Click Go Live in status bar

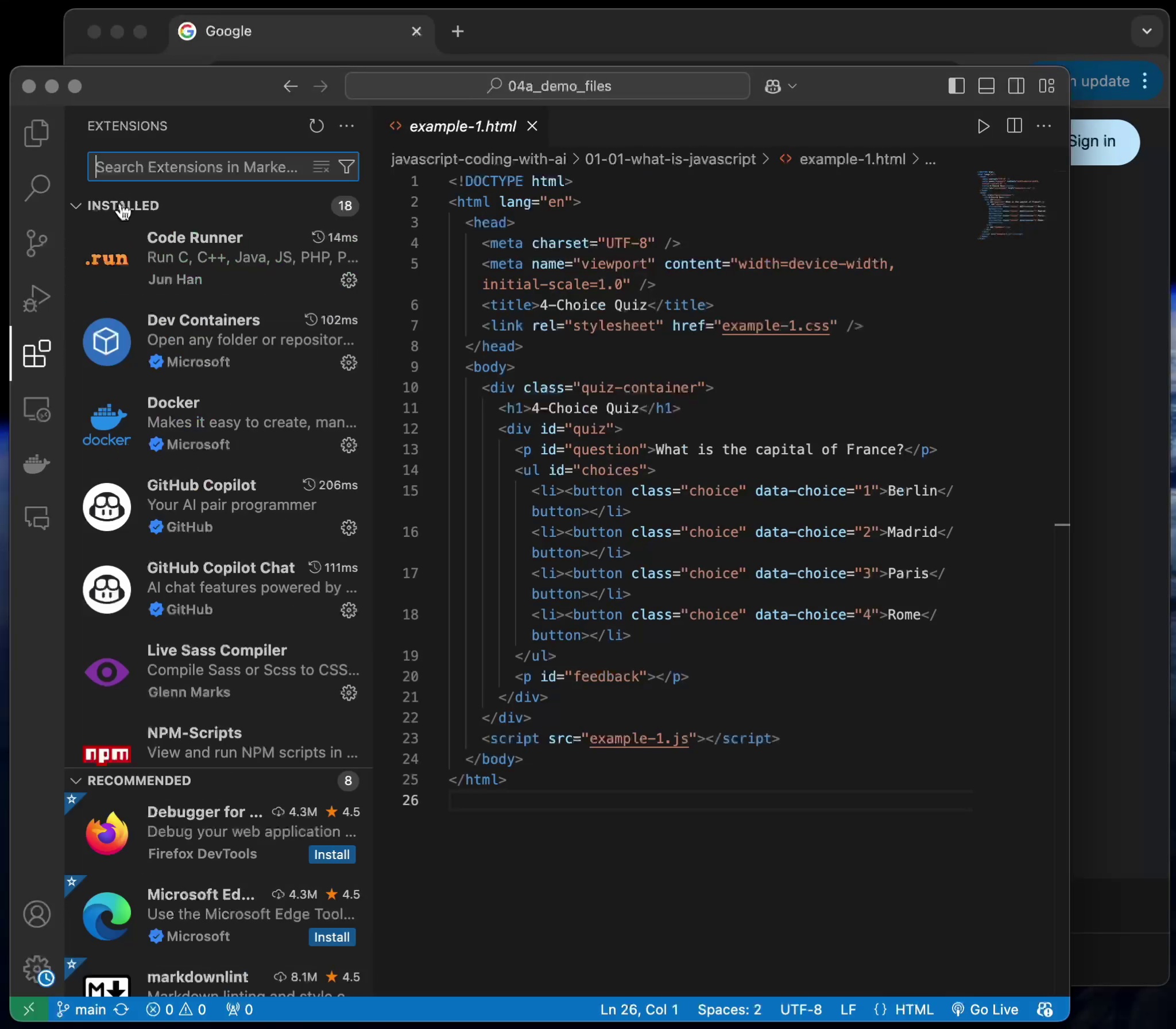click(985, 1009)
